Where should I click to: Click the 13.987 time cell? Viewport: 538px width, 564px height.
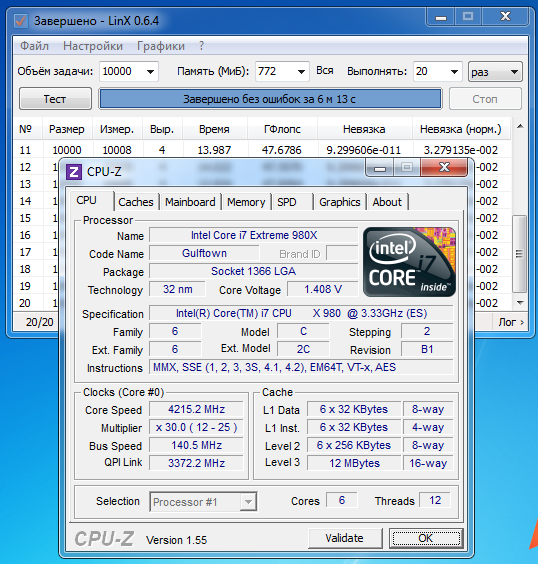(214, 150)
